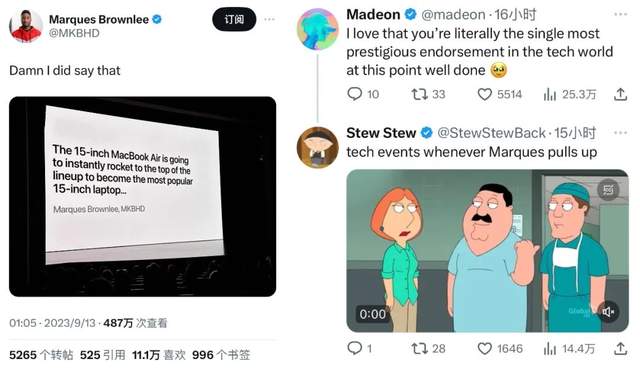View the 5265 个转帖 reposts list

pyautogui.click(x=41, y=355)
